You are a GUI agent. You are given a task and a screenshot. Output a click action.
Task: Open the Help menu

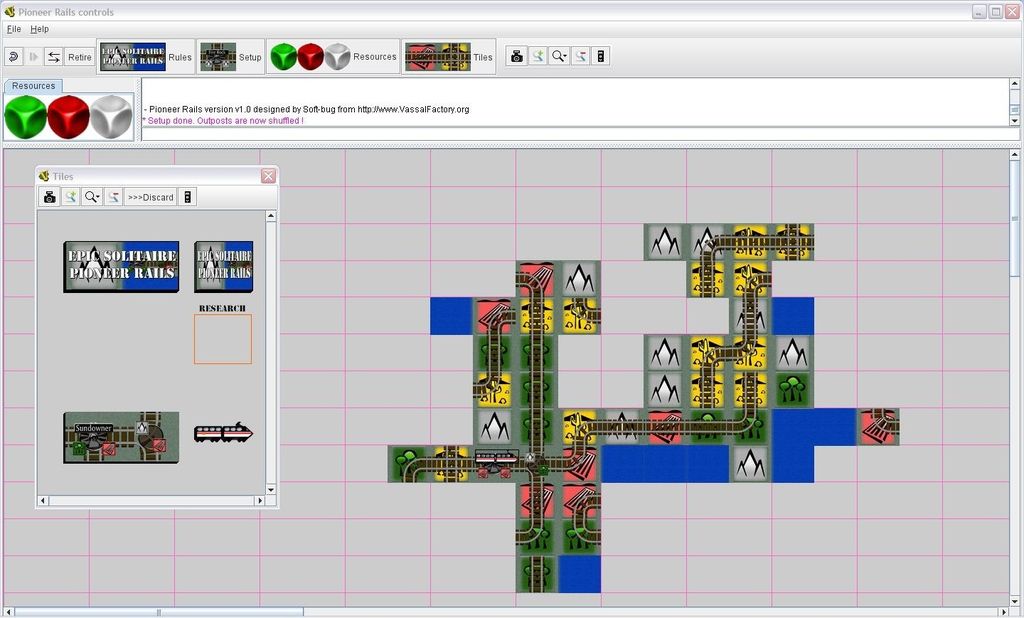coord(39,29)
